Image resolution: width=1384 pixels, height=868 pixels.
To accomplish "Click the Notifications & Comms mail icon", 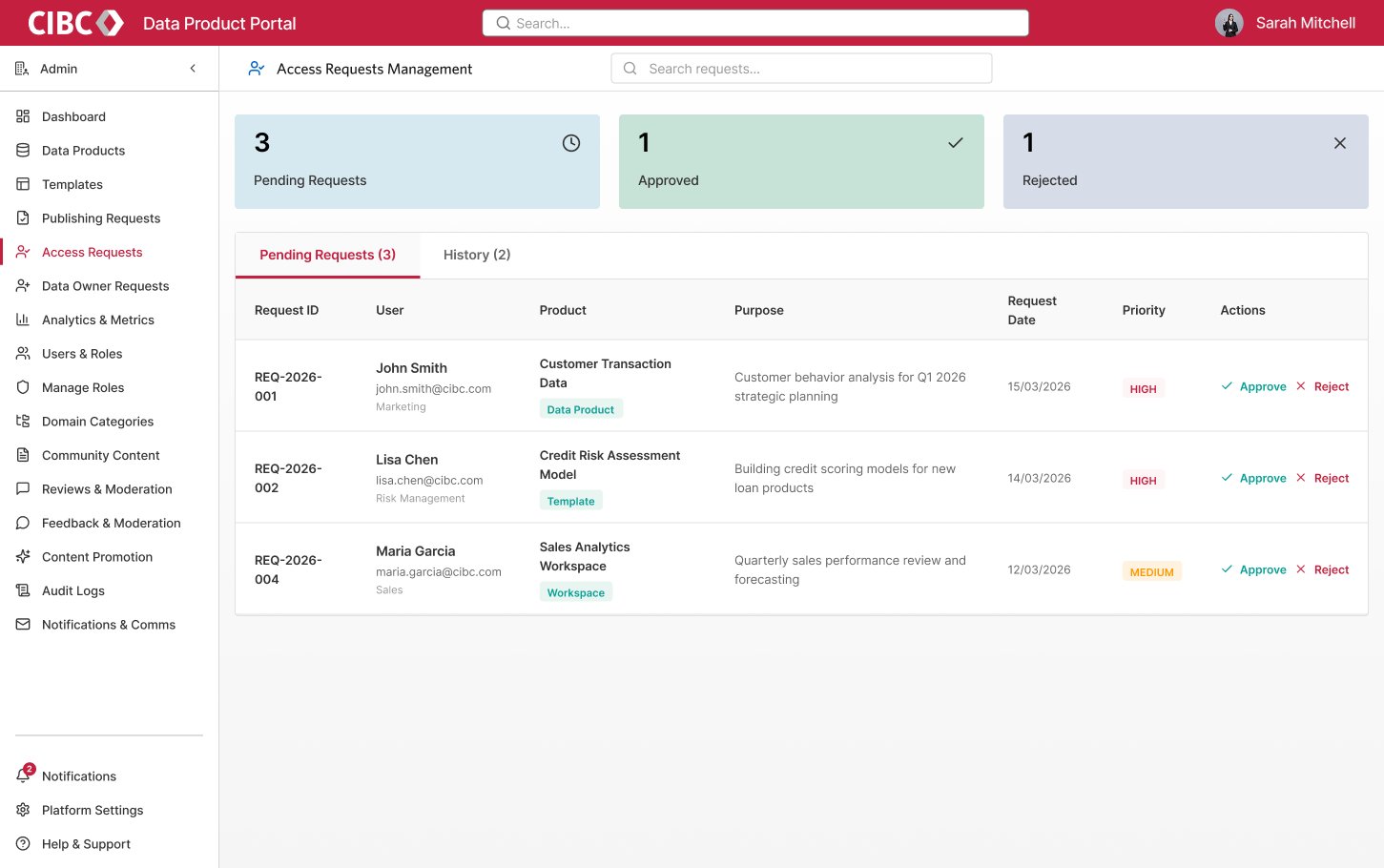I will tap(23, 625).
